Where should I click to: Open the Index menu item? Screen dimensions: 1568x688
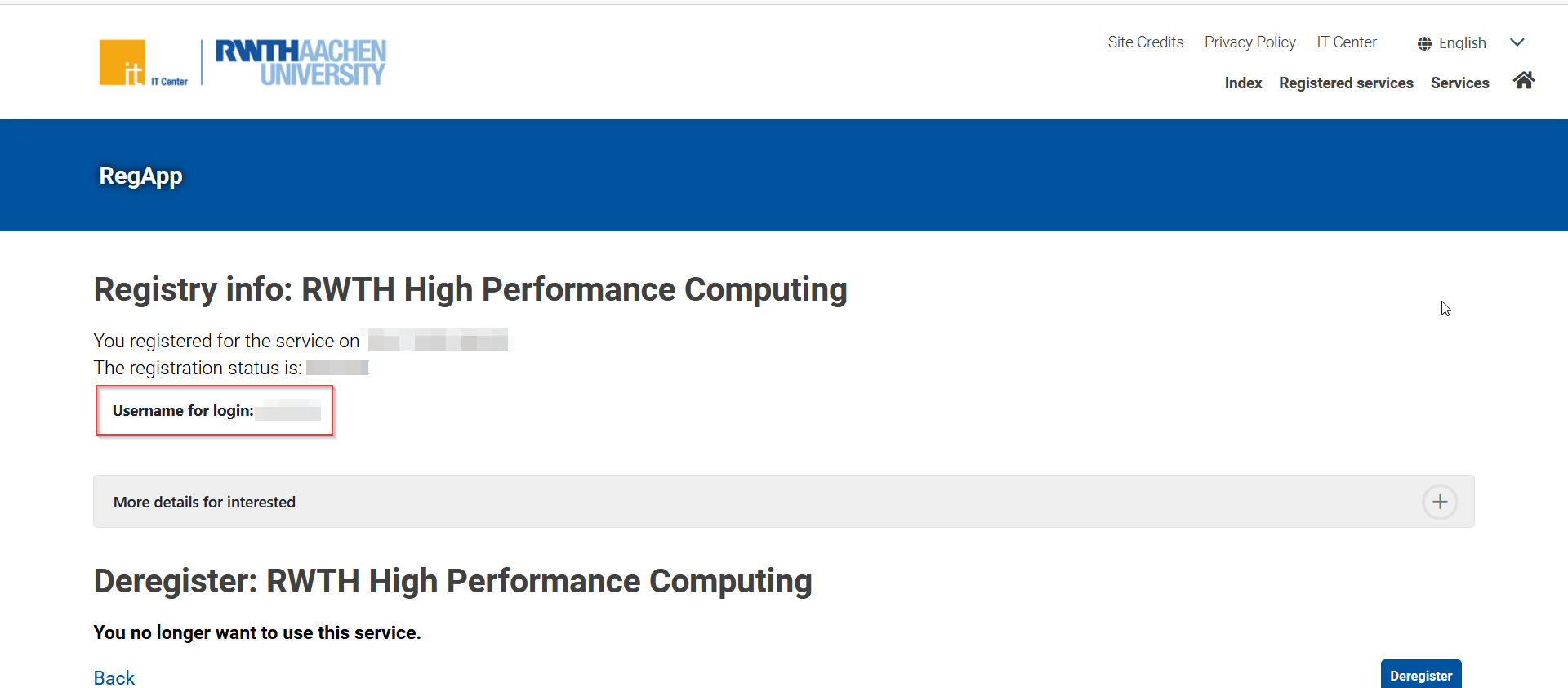click(x=1243, y=83)
